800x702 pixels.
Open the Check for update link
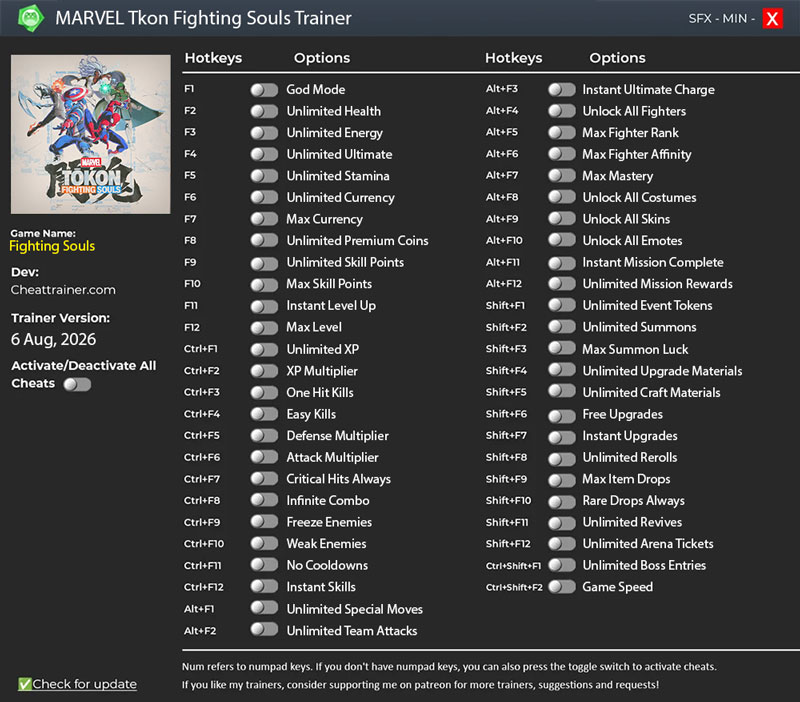[x=85, y=684]
